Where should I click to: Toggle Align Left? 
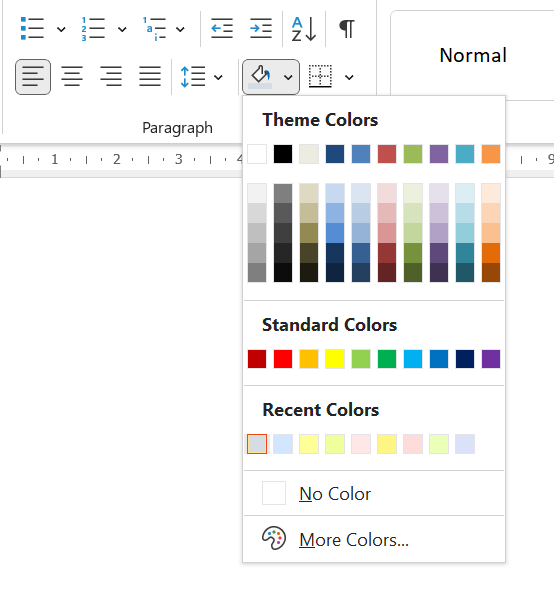[33, 77]
